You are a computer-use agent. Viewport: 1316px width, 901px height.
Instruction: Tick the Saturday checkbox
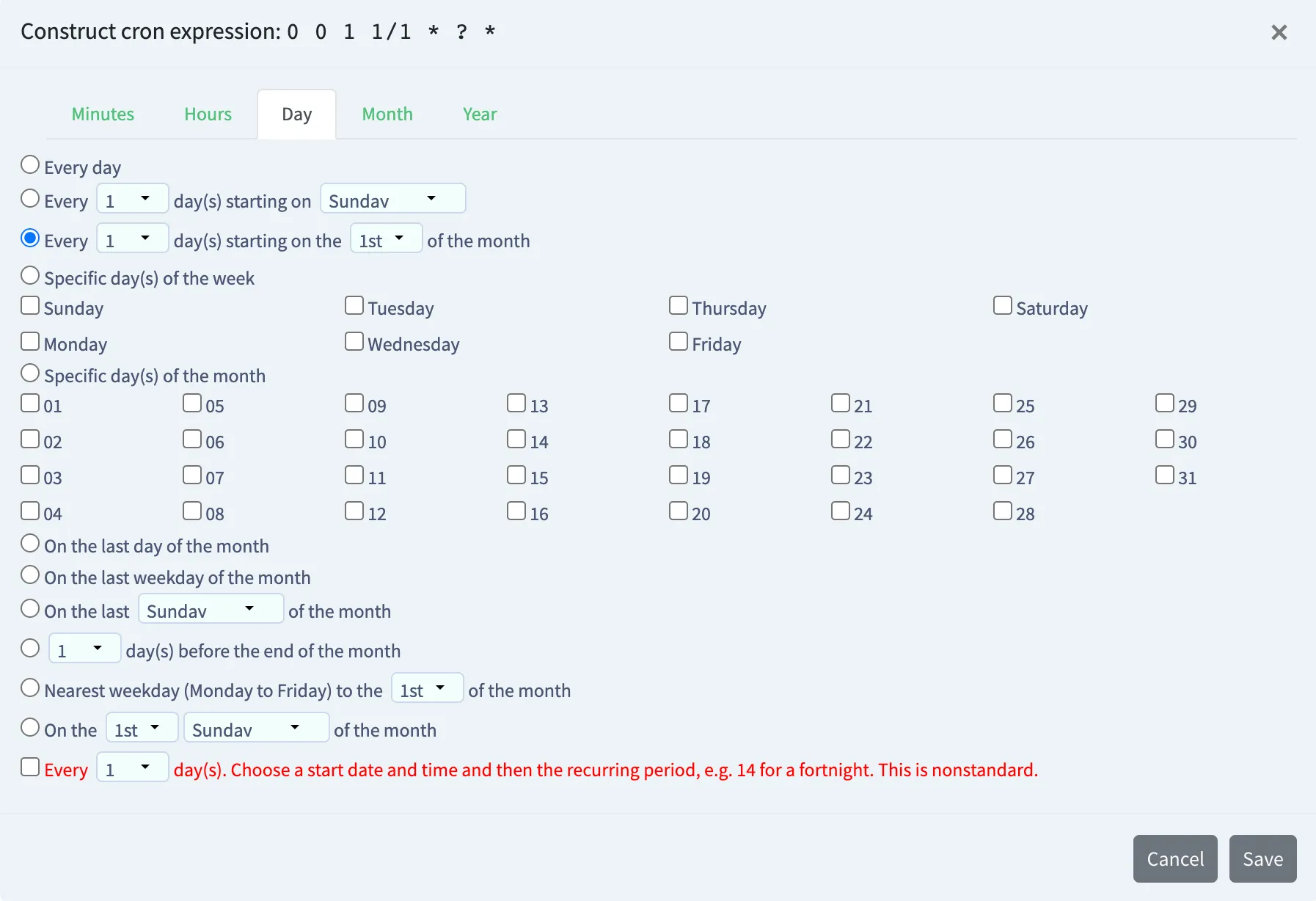(1003, 305)
